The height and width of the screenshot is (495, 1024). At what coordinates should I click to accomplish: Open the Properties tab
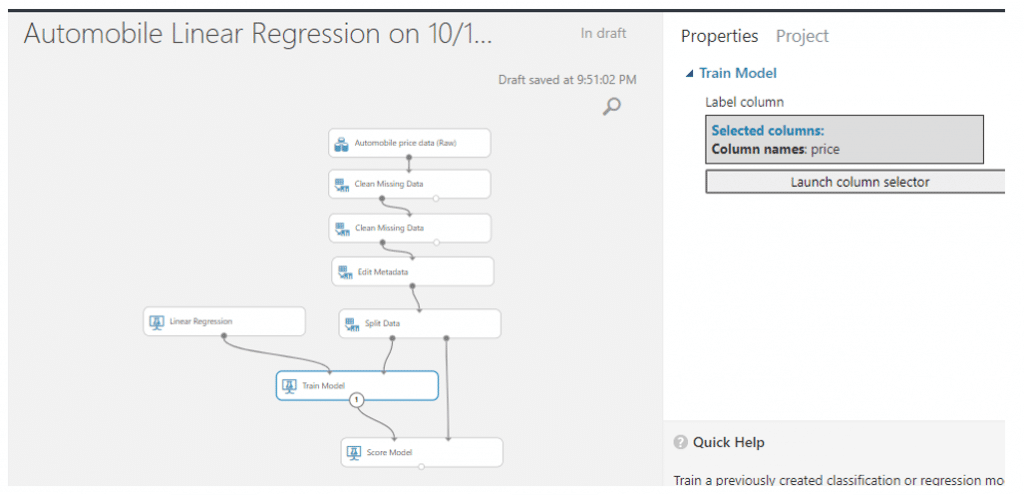pos(720,36)
